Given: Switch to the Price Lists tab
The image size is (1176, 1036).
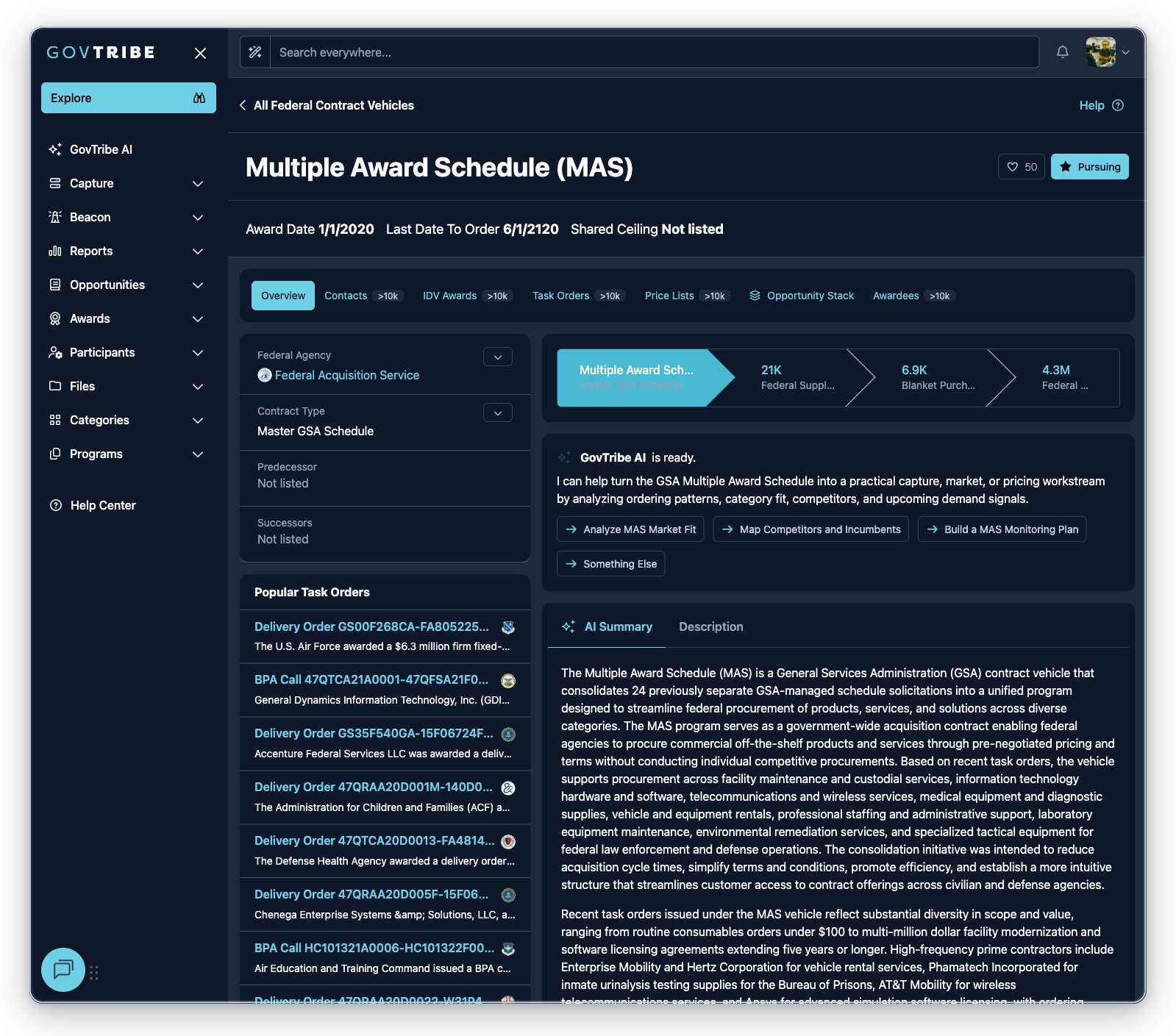Looking at the screenshot, I should [686, 296].
